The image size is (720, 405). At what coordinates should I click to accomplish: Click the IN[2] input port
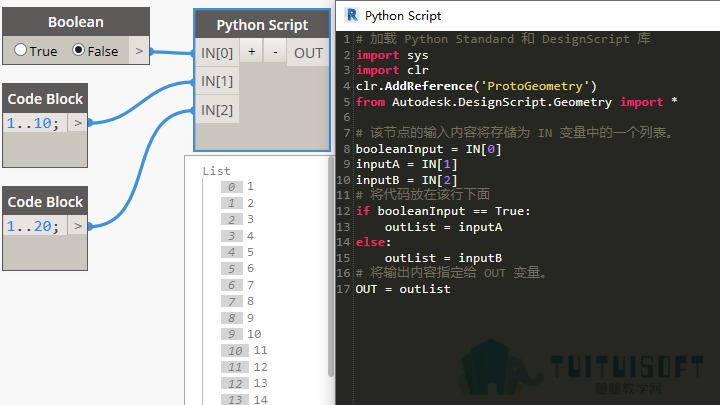[217, 110]
